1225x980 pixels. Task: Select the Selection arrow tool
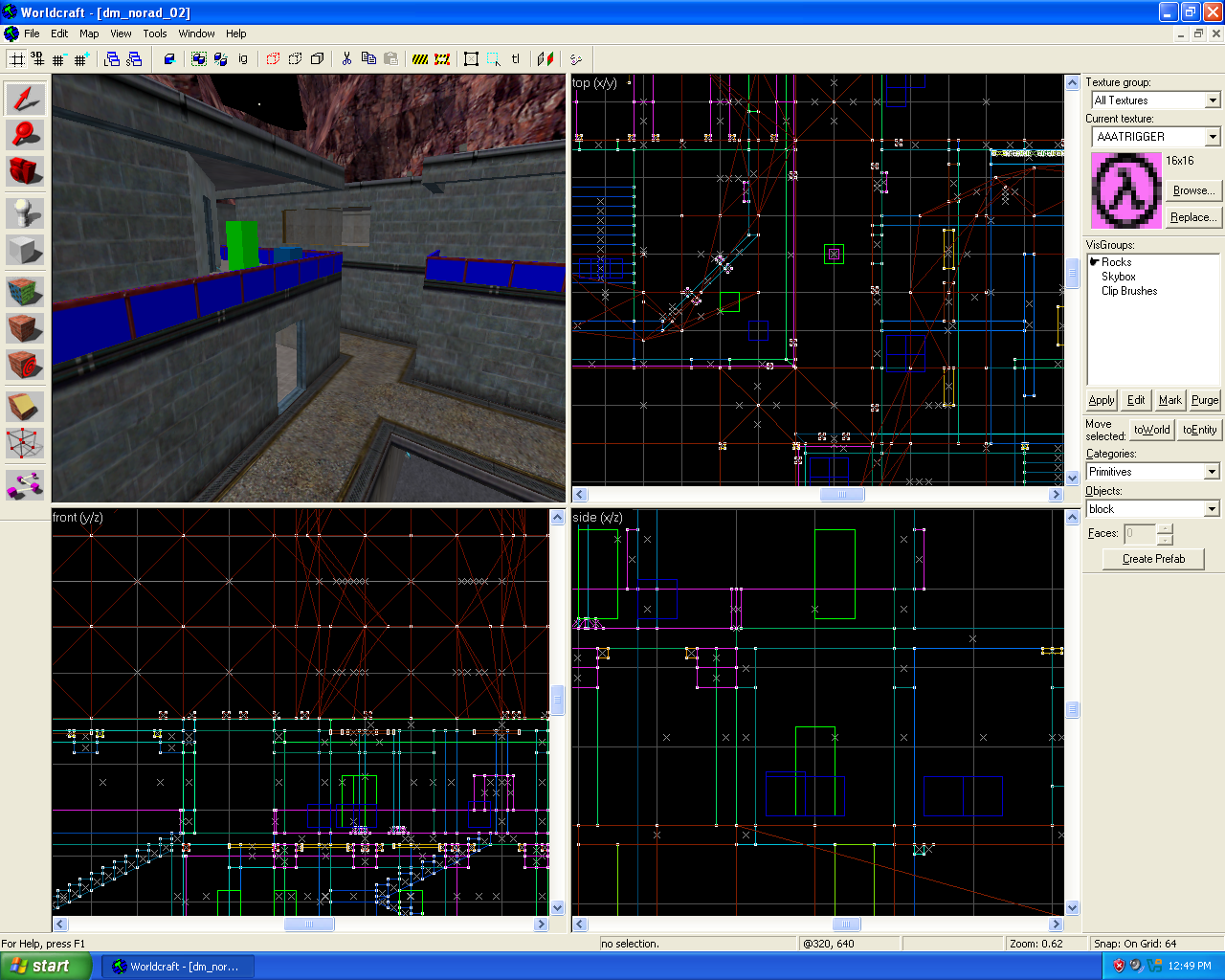click(25, 99)
